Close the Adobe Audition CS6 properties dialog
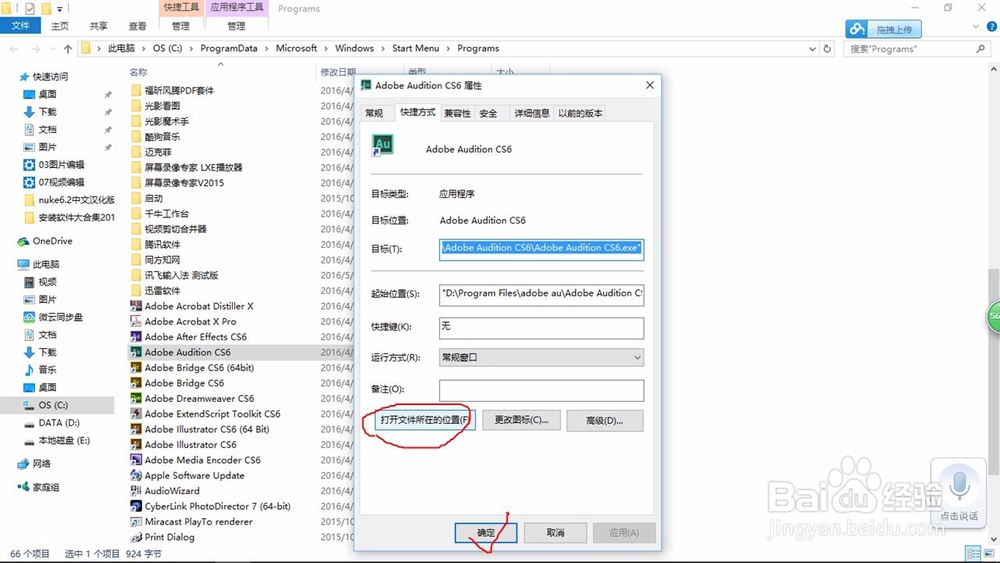1000x563 pixels. 650,85
